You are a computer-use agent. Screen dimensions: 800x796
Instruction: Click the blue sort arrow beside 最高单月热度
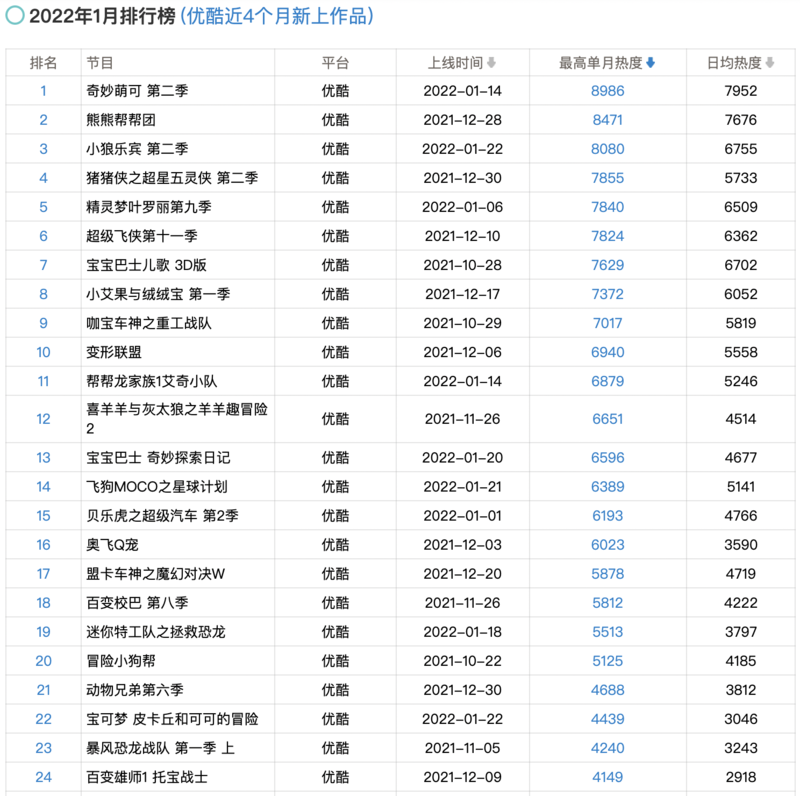coord(651,63)
